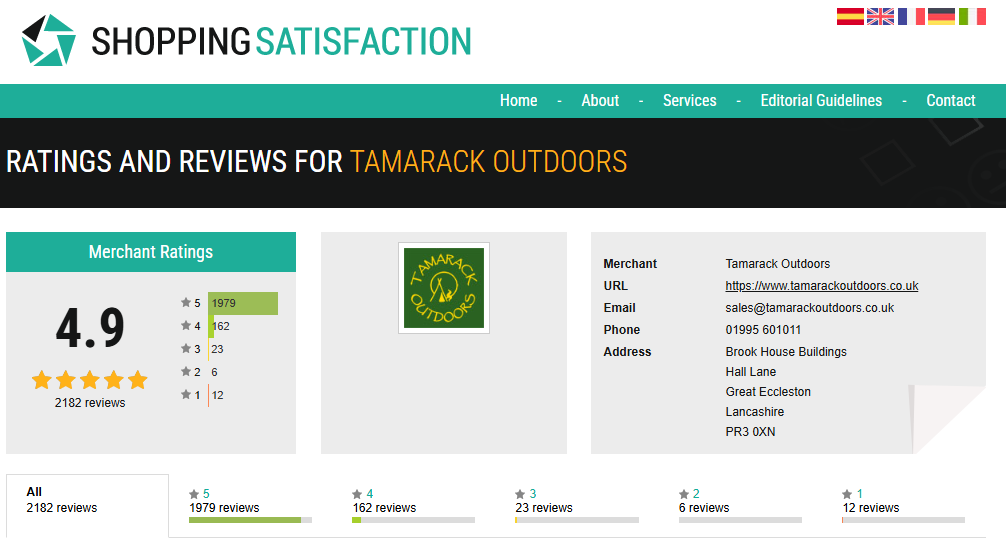This screenshot has width=1006, height=553.
Task: Filter to 3-star 23 reviews
Action: point(576,502)
